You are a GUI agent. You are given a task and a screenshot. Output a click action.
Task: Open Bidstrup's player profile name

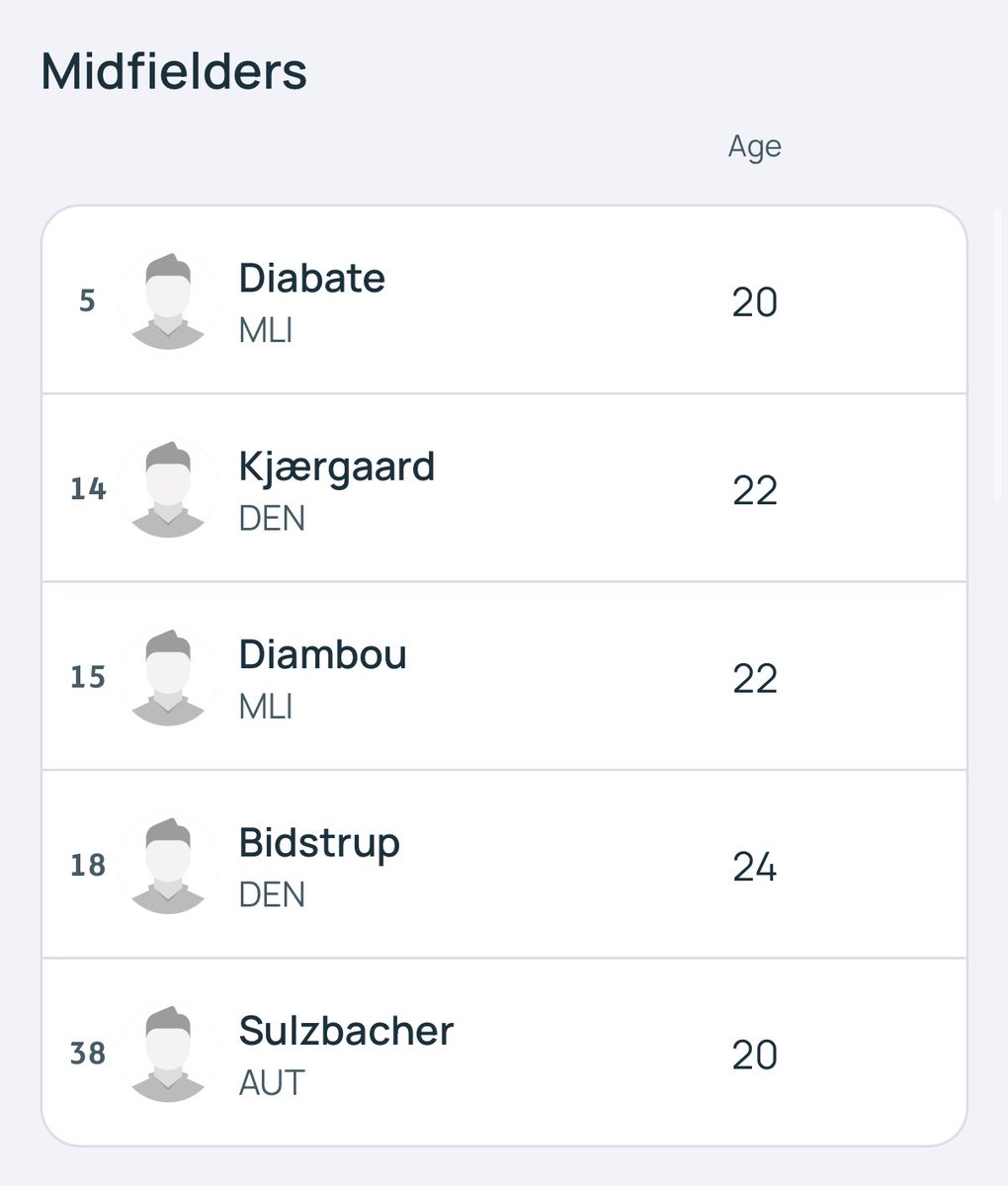[x=319, y=843]
